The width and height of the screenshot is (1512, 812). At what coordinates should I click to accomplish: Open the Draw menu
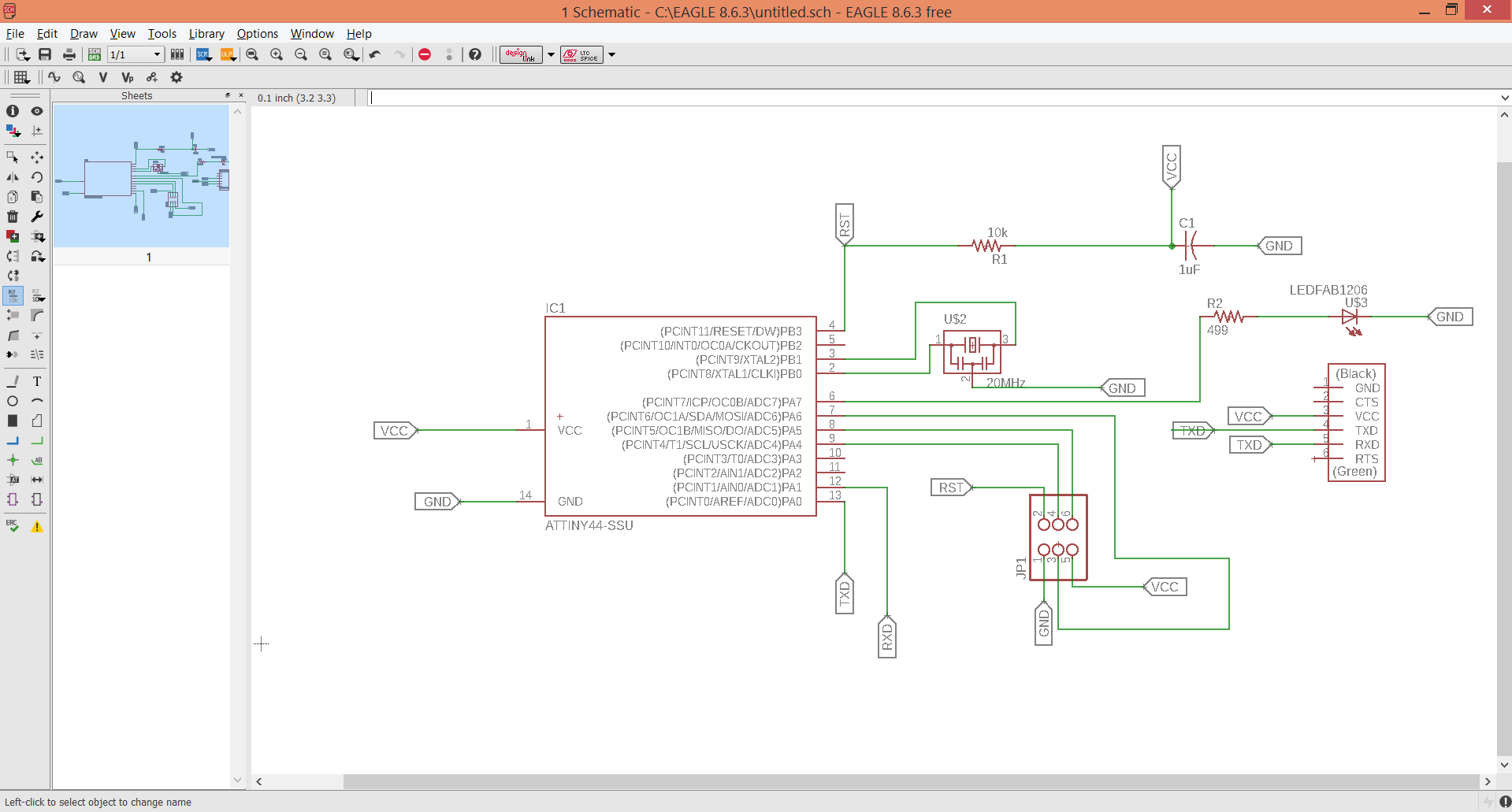84,34
